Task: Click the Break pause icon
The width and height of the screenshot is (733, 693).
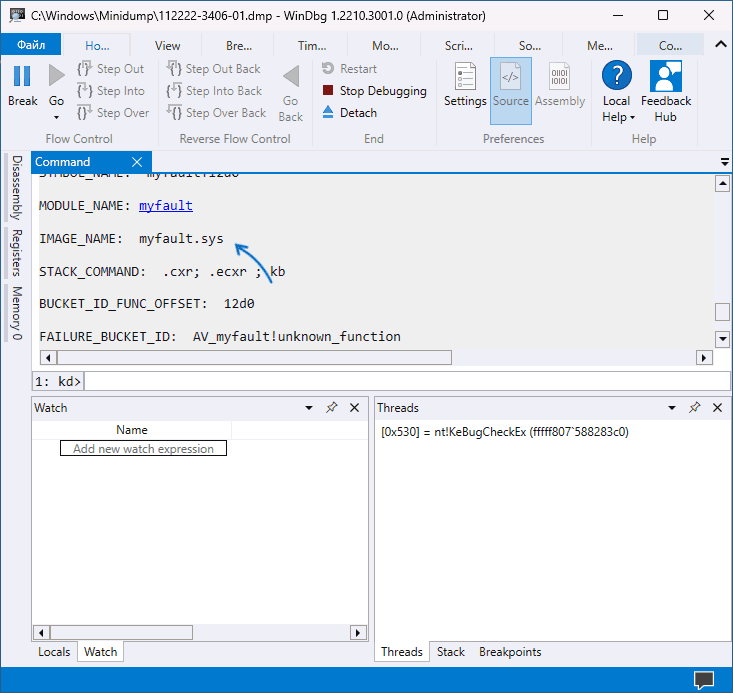Action: tap(22, 76)
